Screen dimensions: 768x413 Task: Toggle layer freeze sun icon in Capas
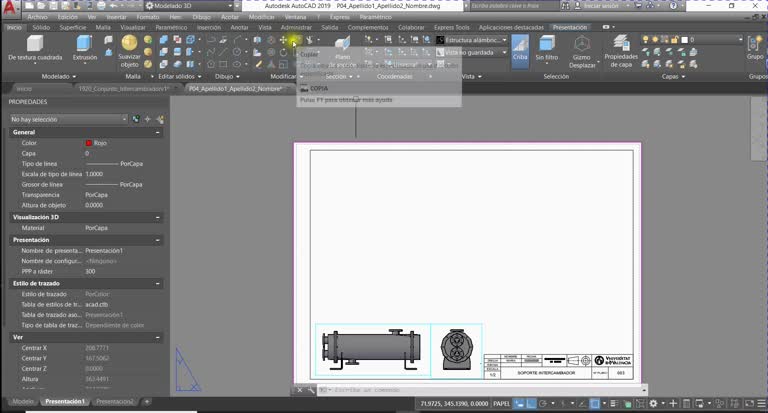point(655,40)
